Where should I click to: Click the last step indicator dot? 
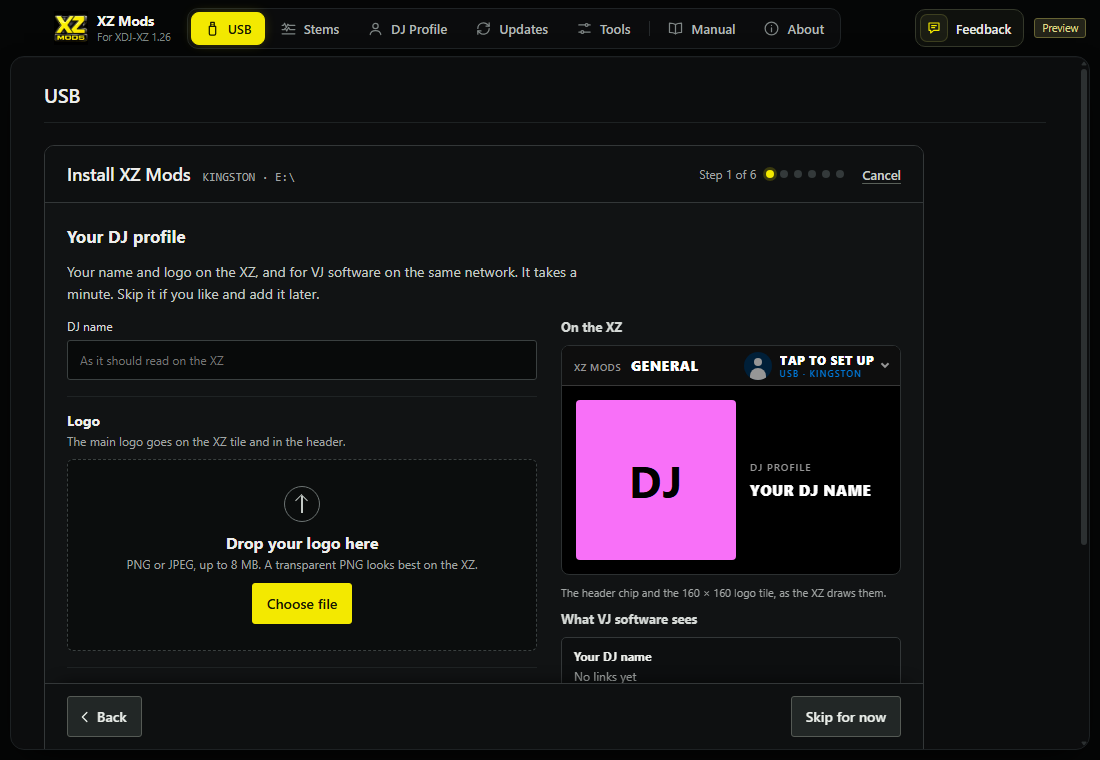[840, 174]
